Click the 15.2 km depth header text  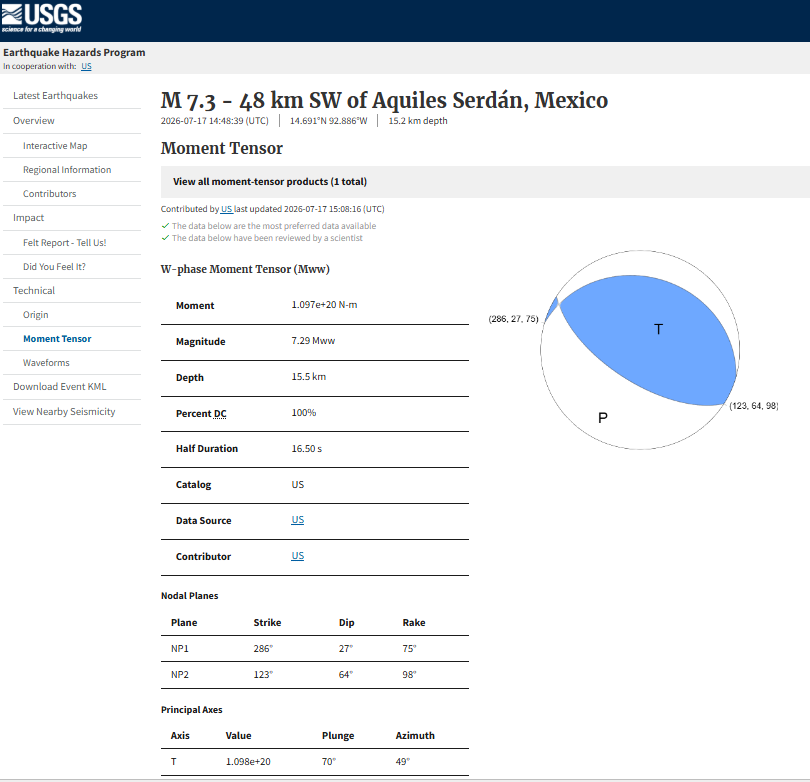point(418,121)
